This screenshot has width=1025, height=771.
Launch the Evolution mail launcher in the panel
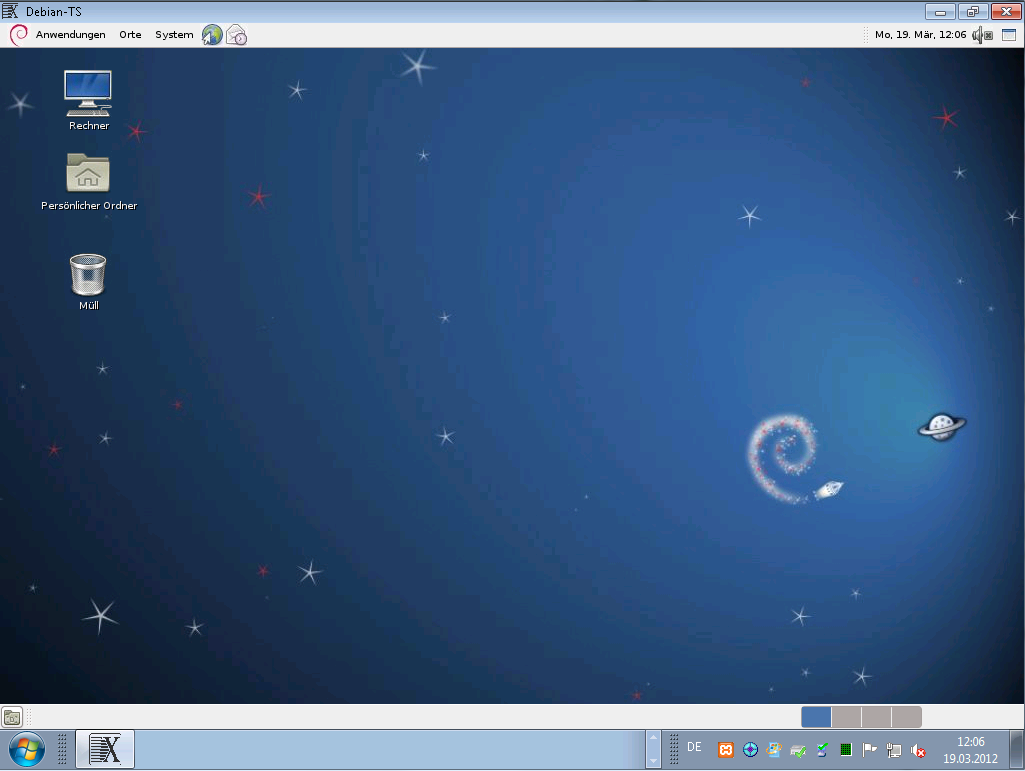pyautogui.click(x=236, y=35)
